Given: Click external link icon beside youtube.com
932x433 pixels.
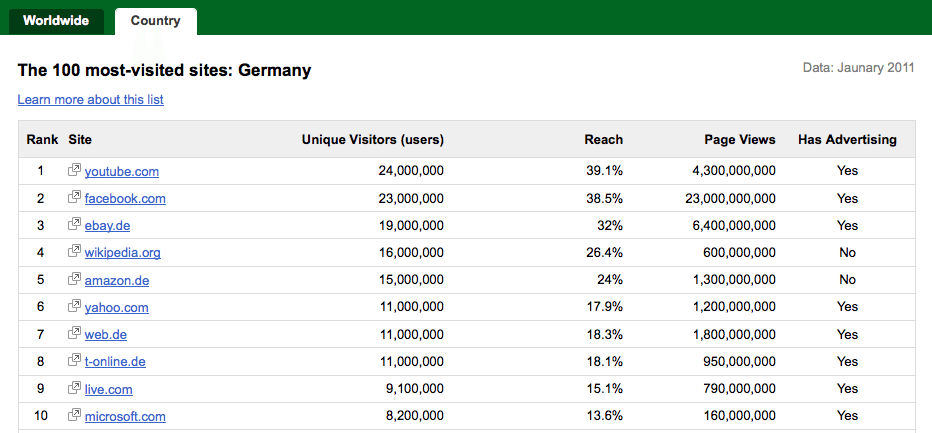Looking at the screenshot, I should (x=74, y=170).
